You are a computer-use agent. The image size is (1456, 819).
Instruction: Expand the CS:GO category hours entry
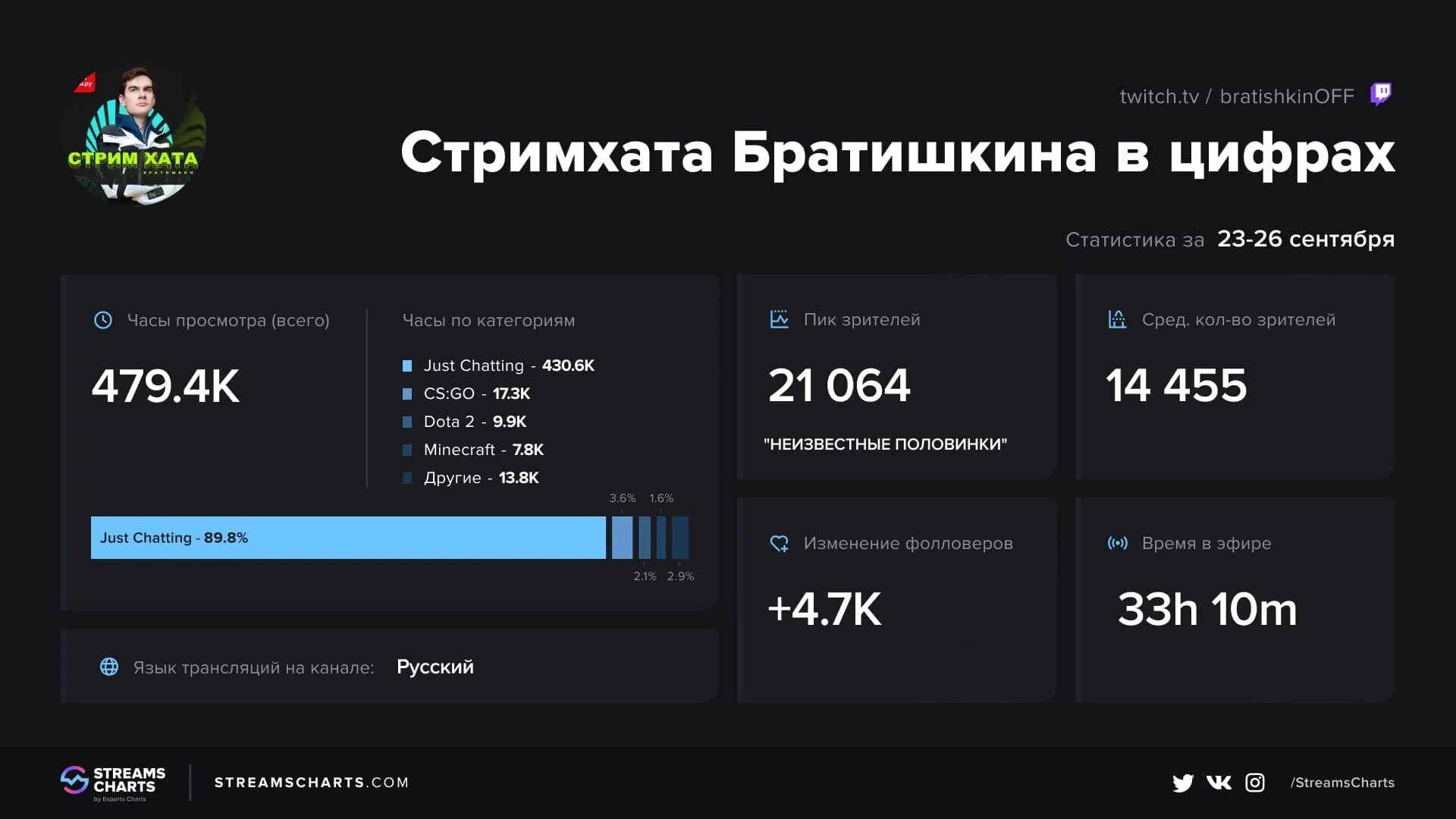click(x=475, y=392)
